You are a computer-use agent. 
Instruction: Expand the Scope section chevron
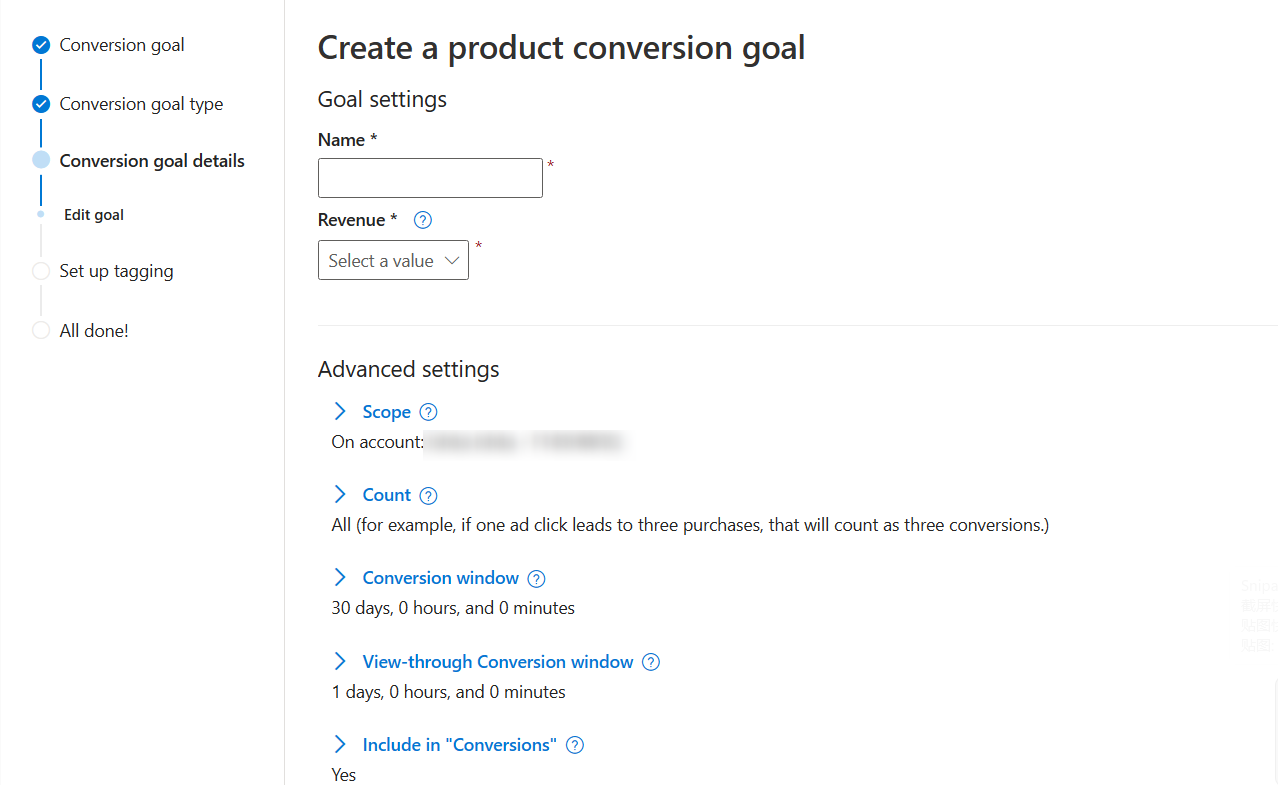340,412
